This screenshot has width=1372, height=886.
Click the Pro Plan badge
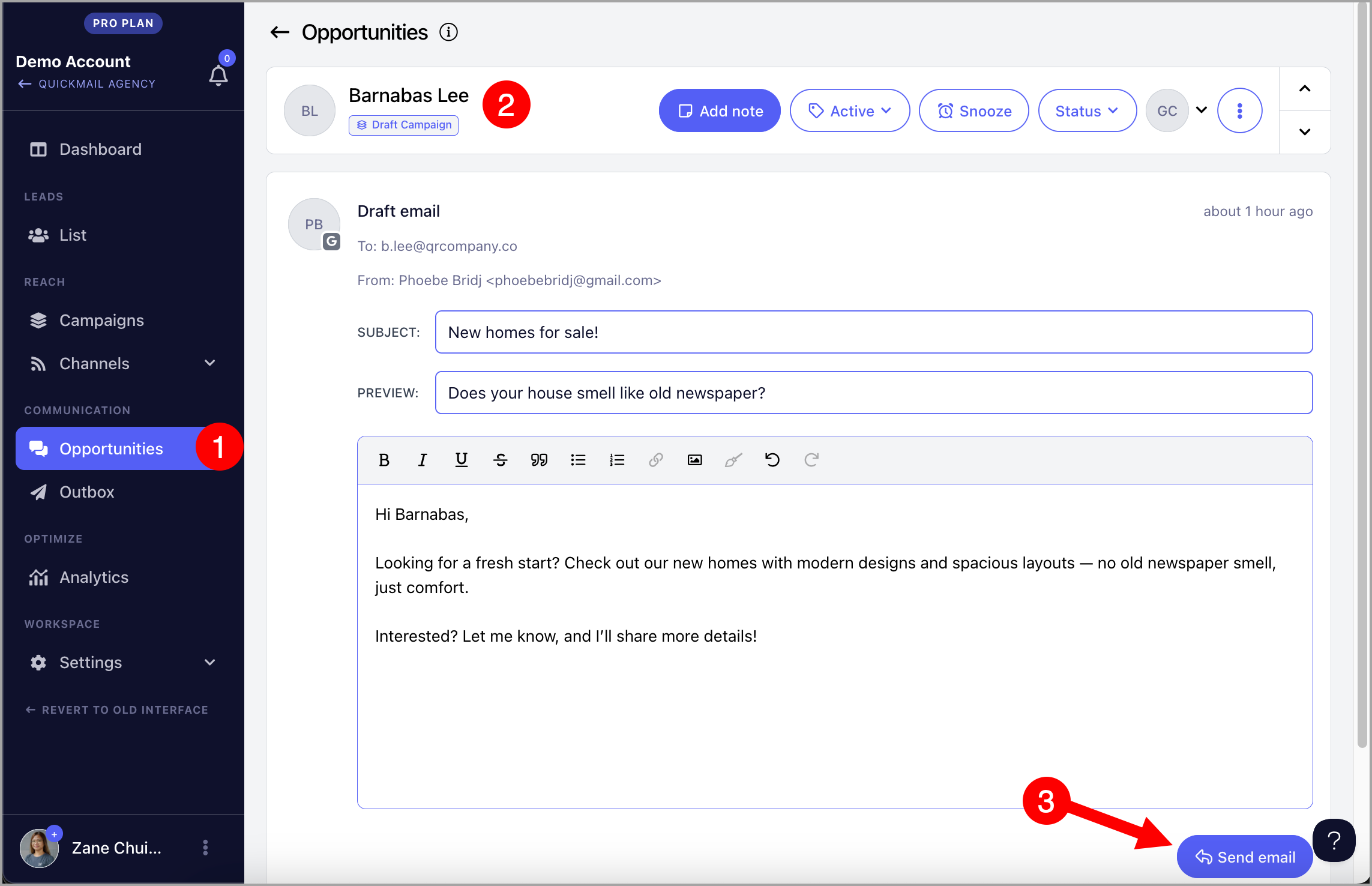(123, 23)
